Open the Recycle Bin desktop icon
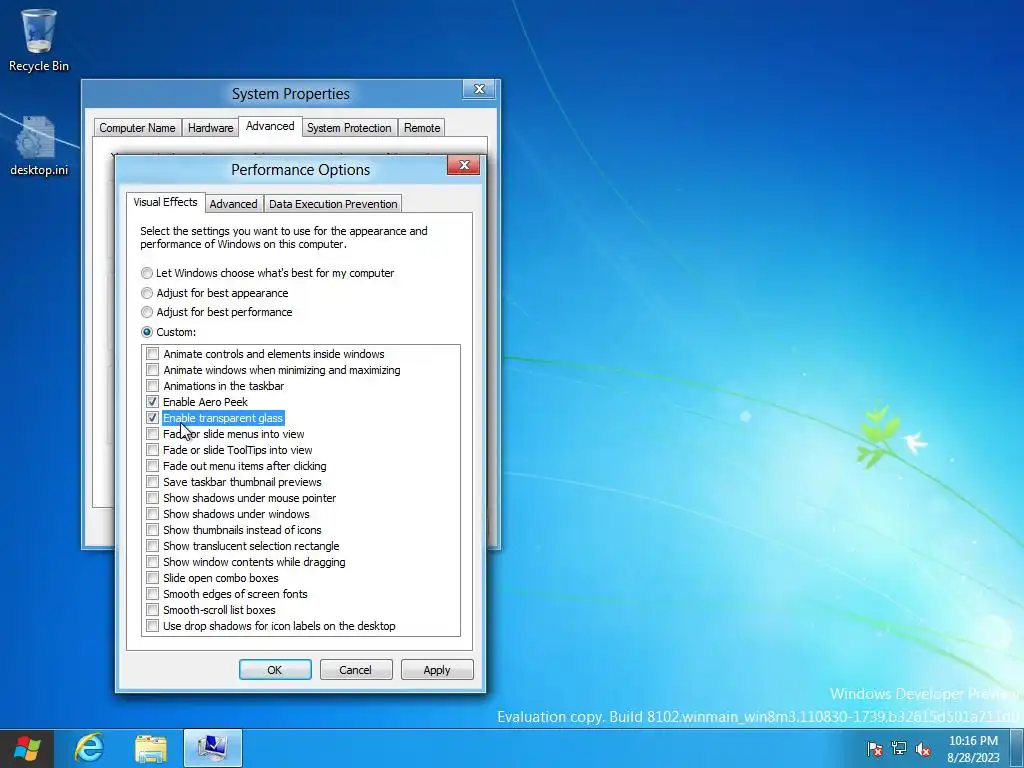 pos(39,40)
